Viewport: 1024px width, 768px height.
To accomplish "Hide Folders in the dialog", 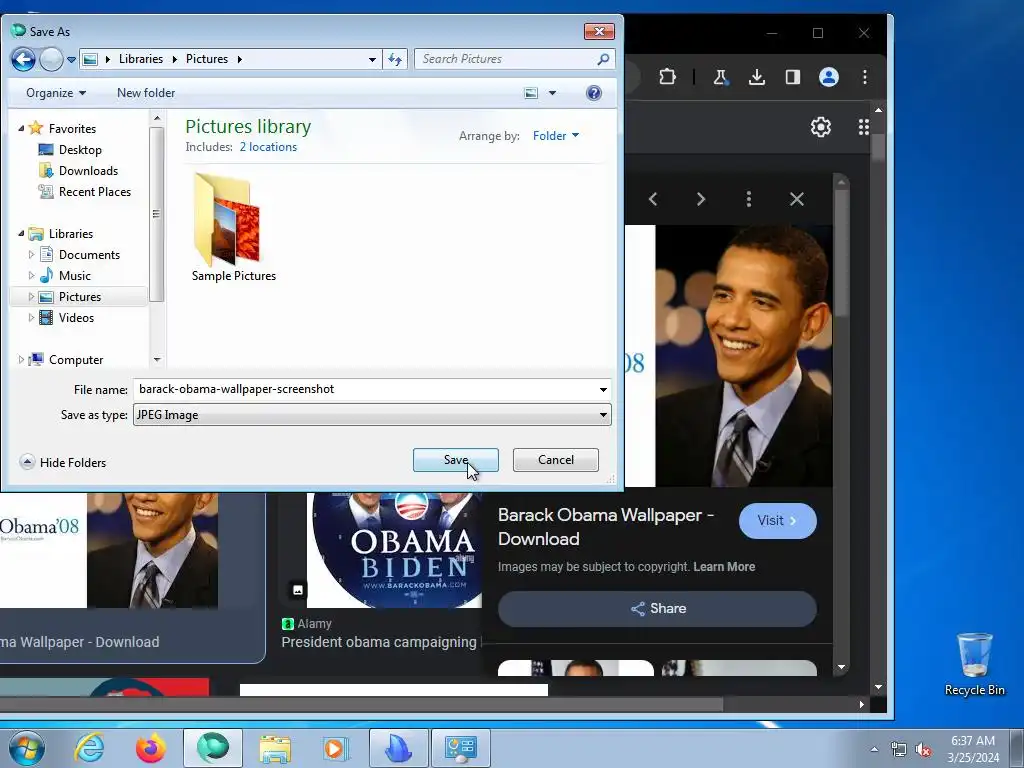I will 63,462.
